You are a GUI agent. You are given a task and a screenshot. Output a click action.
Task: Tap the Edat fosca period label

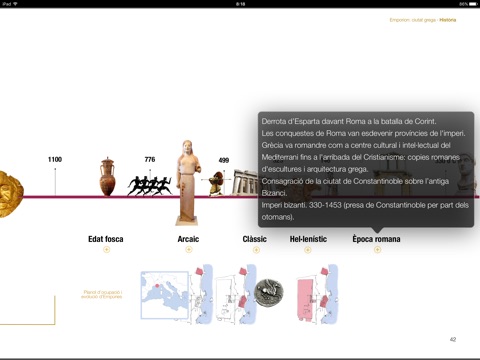point(106,239)
